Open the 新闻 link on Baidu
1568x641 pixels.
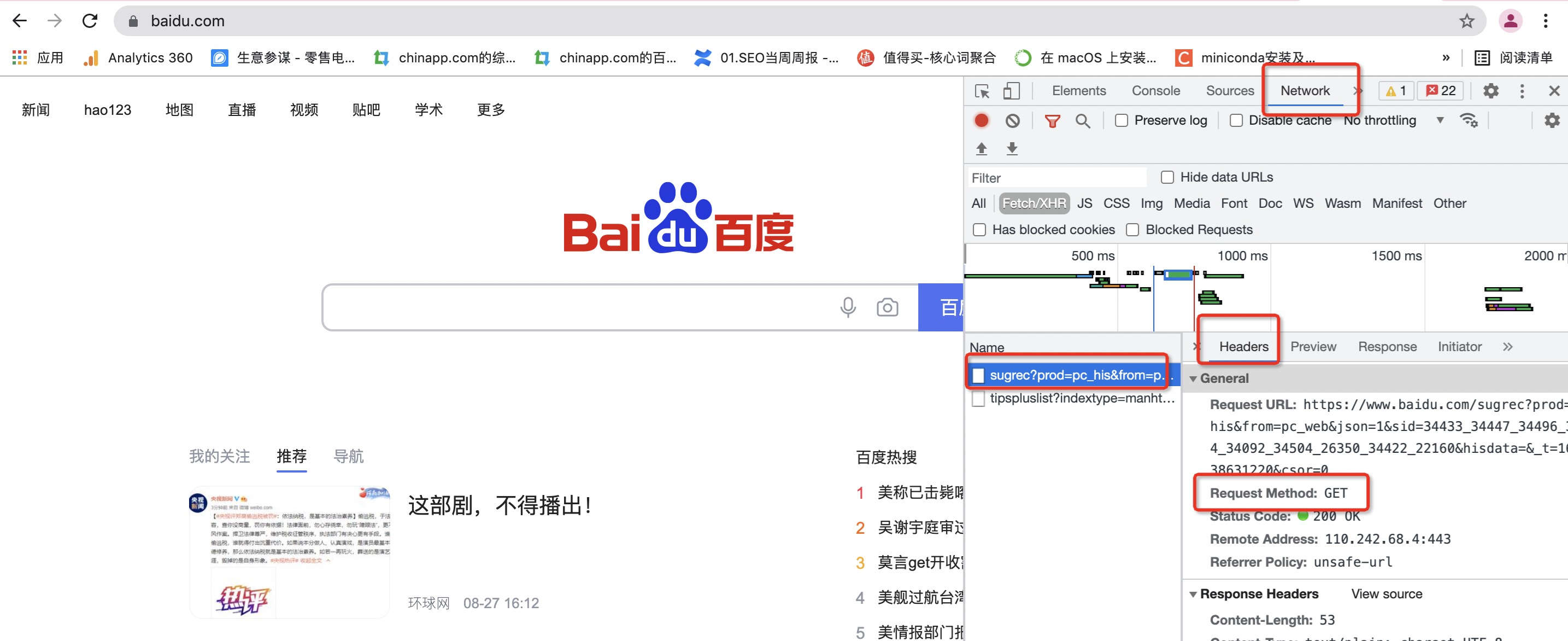click(36, 110)
